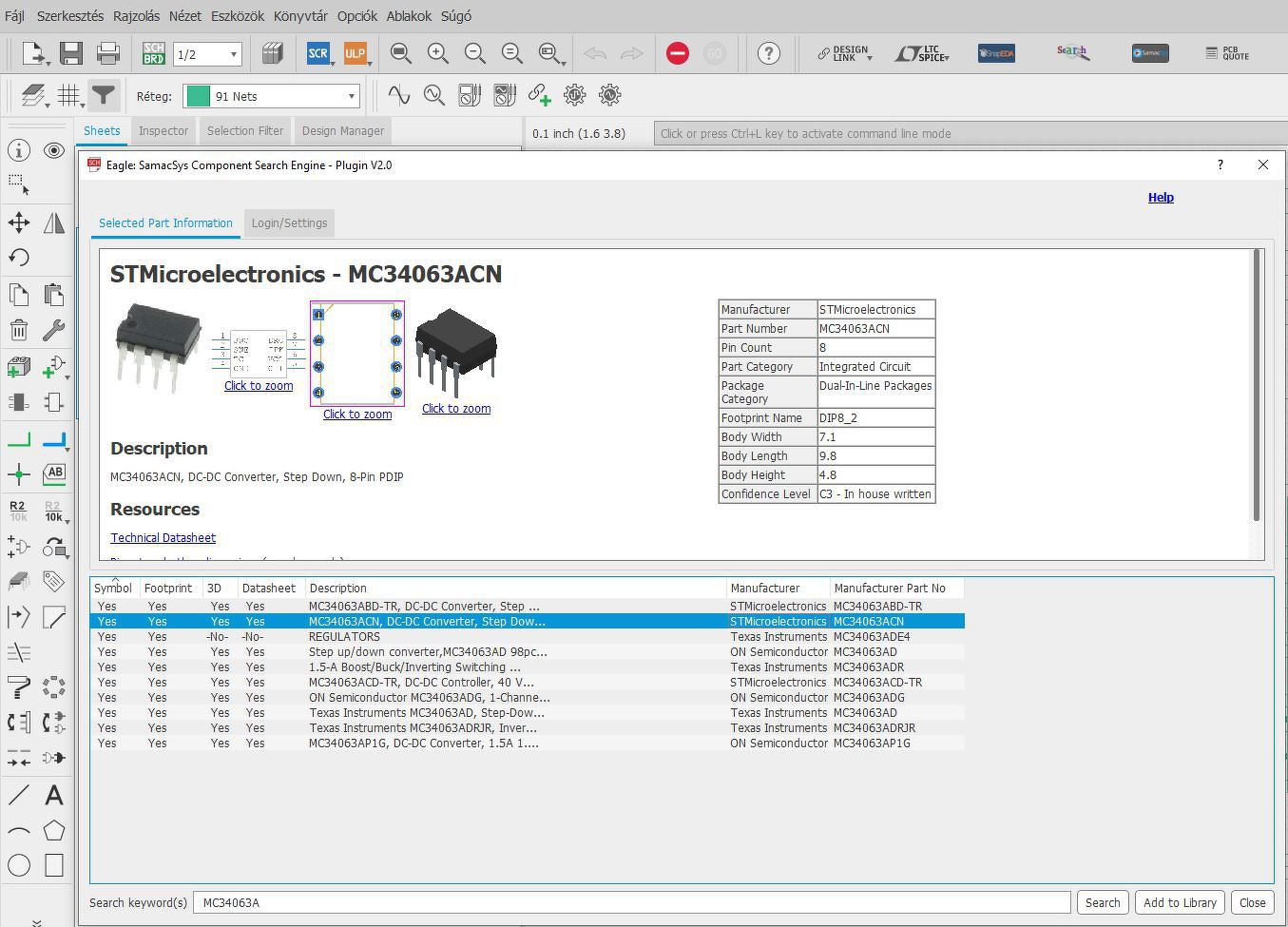Viewport: 1288px width, 927px height.
Task: Open the Help link
Action: click(1161, 198)
